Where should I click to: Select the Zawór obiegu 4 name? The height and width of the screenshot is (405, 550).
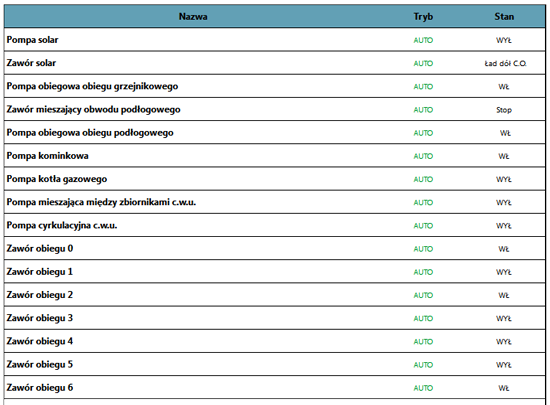coord(40,341)
